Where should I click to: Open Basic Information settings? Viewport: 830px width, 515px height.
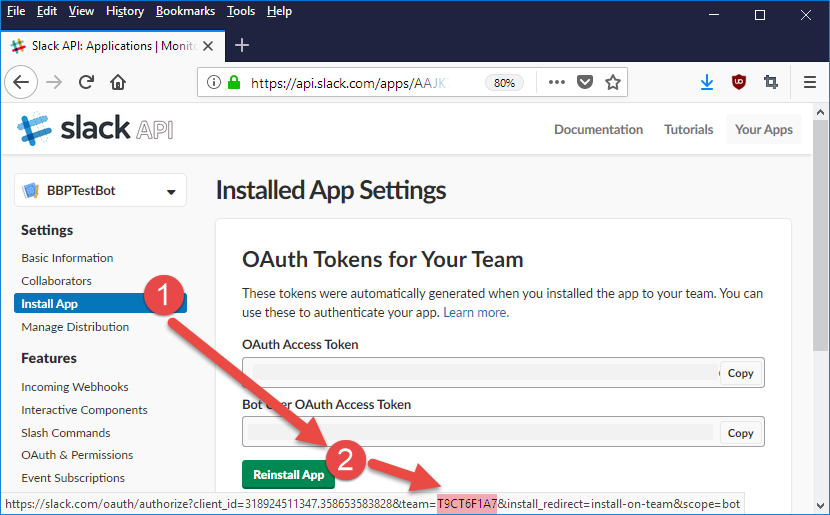[x=67, y=258]
